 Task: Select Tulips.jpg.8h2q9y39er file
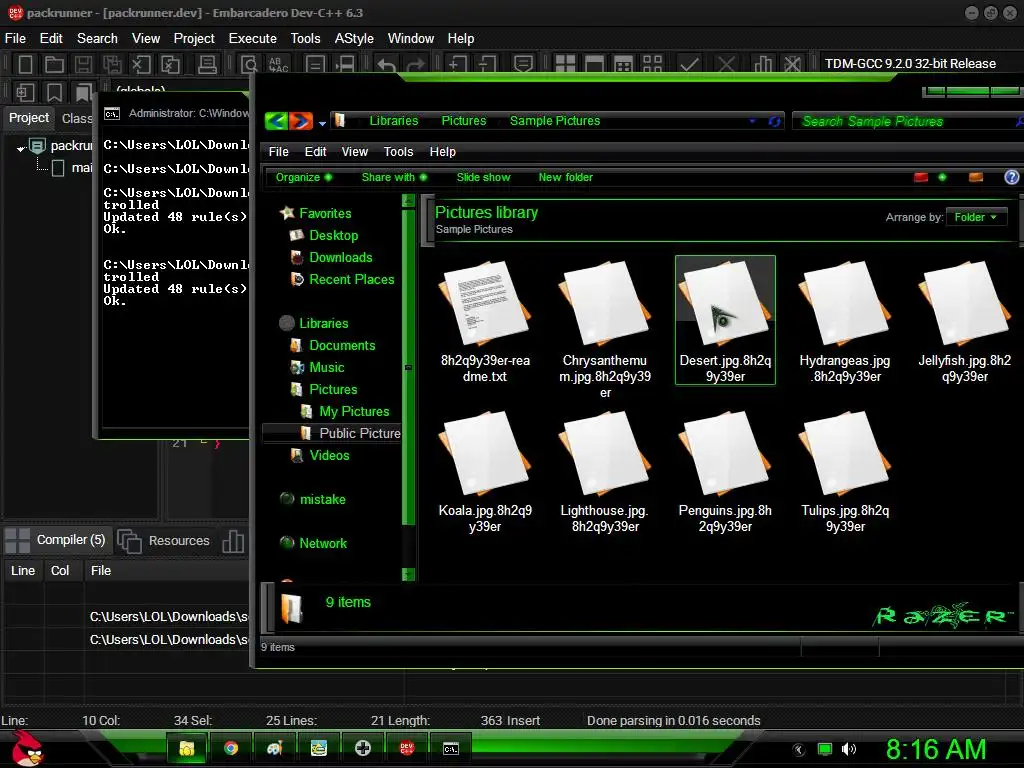(x=845, y=472)
